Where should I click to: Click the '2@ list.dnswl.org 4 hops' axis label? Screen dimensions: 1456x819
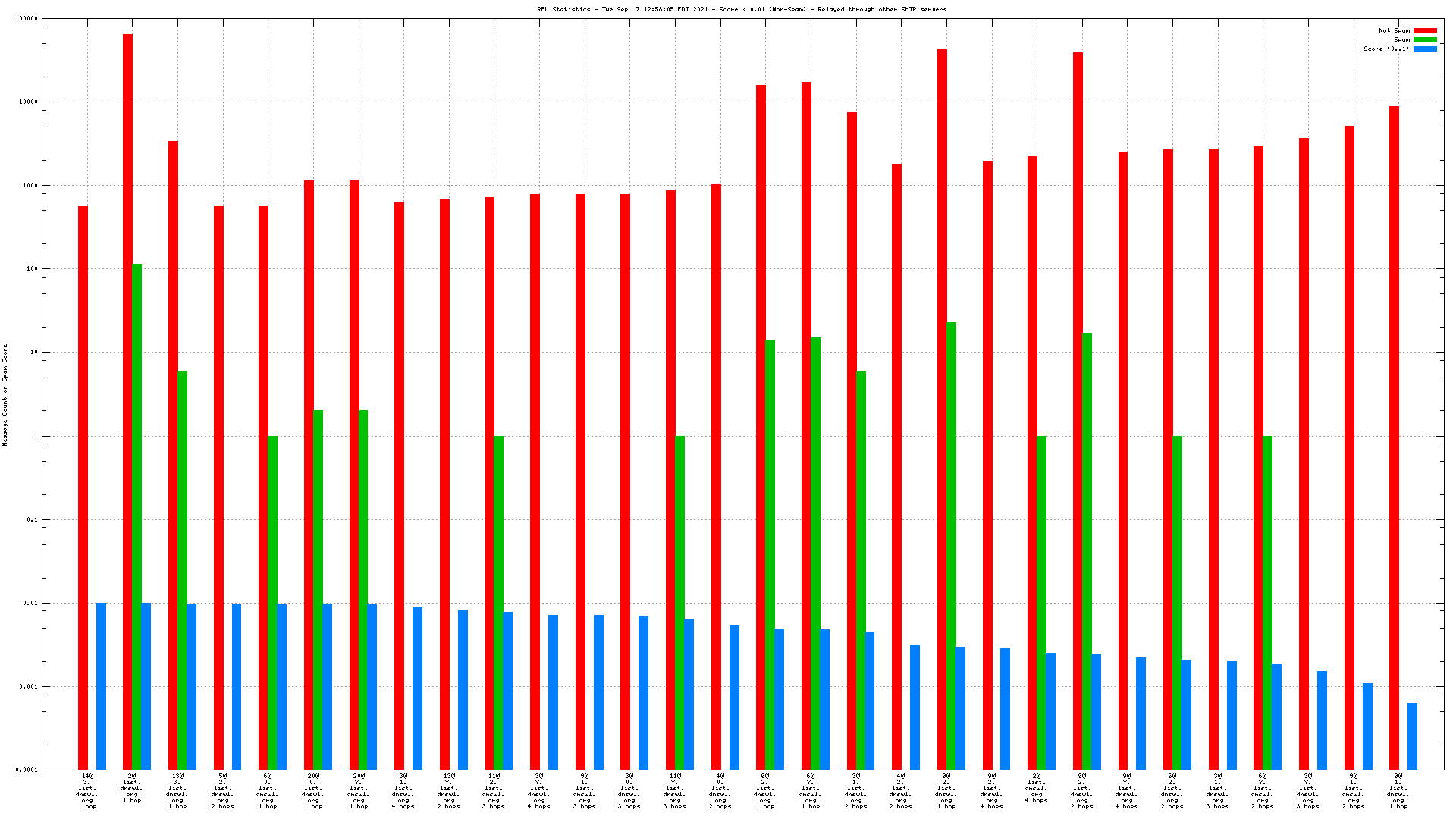coord(1037,788)
